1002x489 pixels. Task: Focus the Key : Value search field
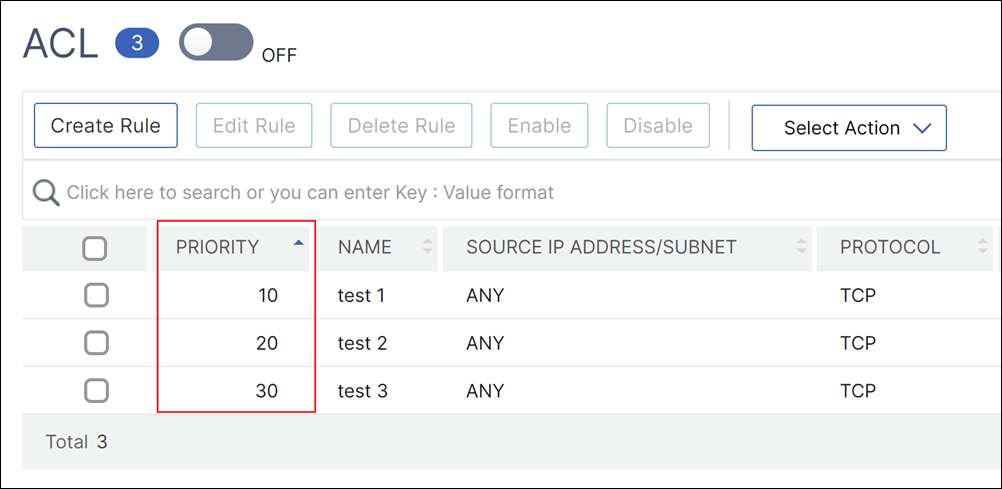click(x=511, y=192)
